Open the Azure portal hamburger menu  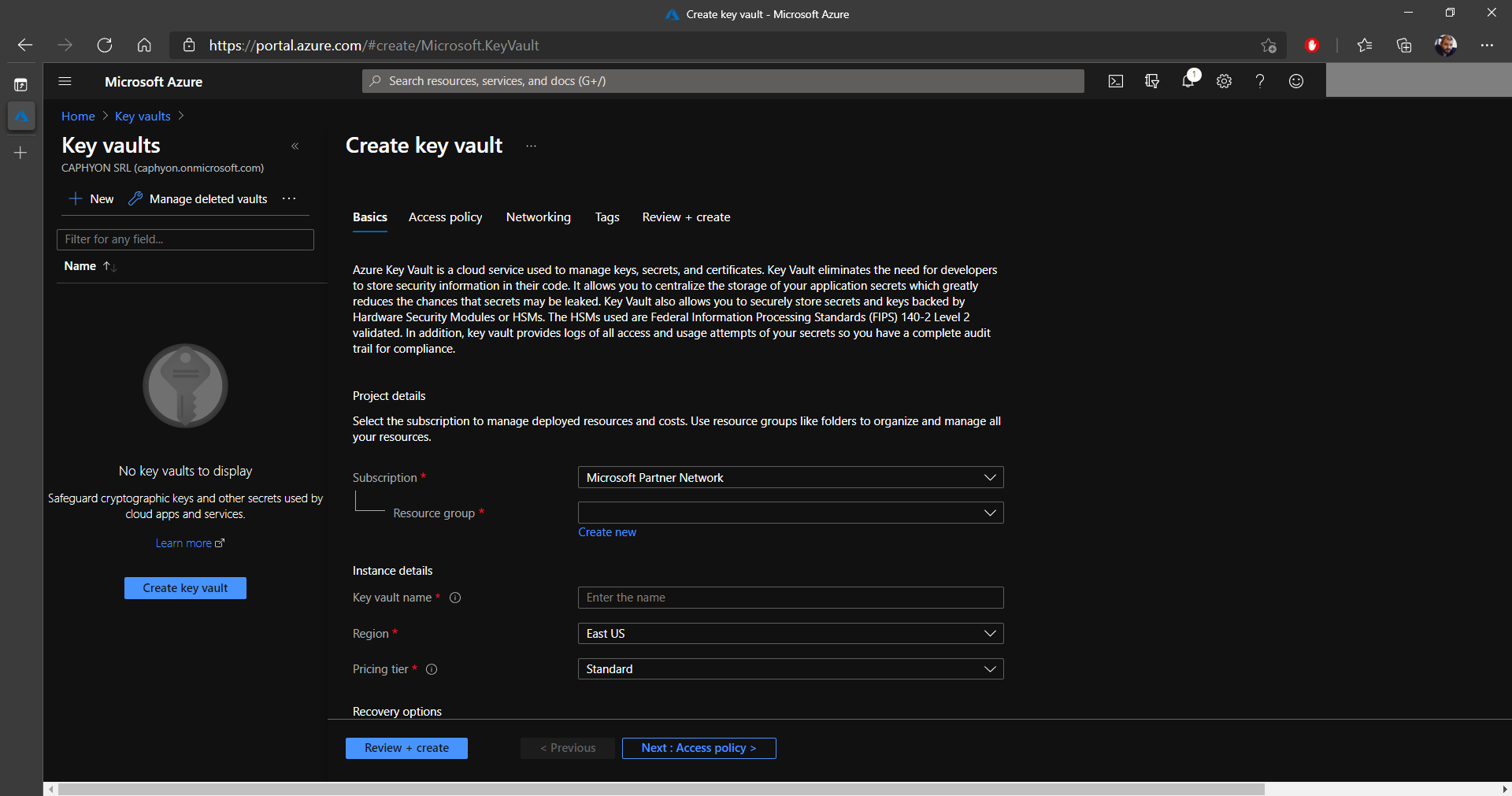[65, 81]
